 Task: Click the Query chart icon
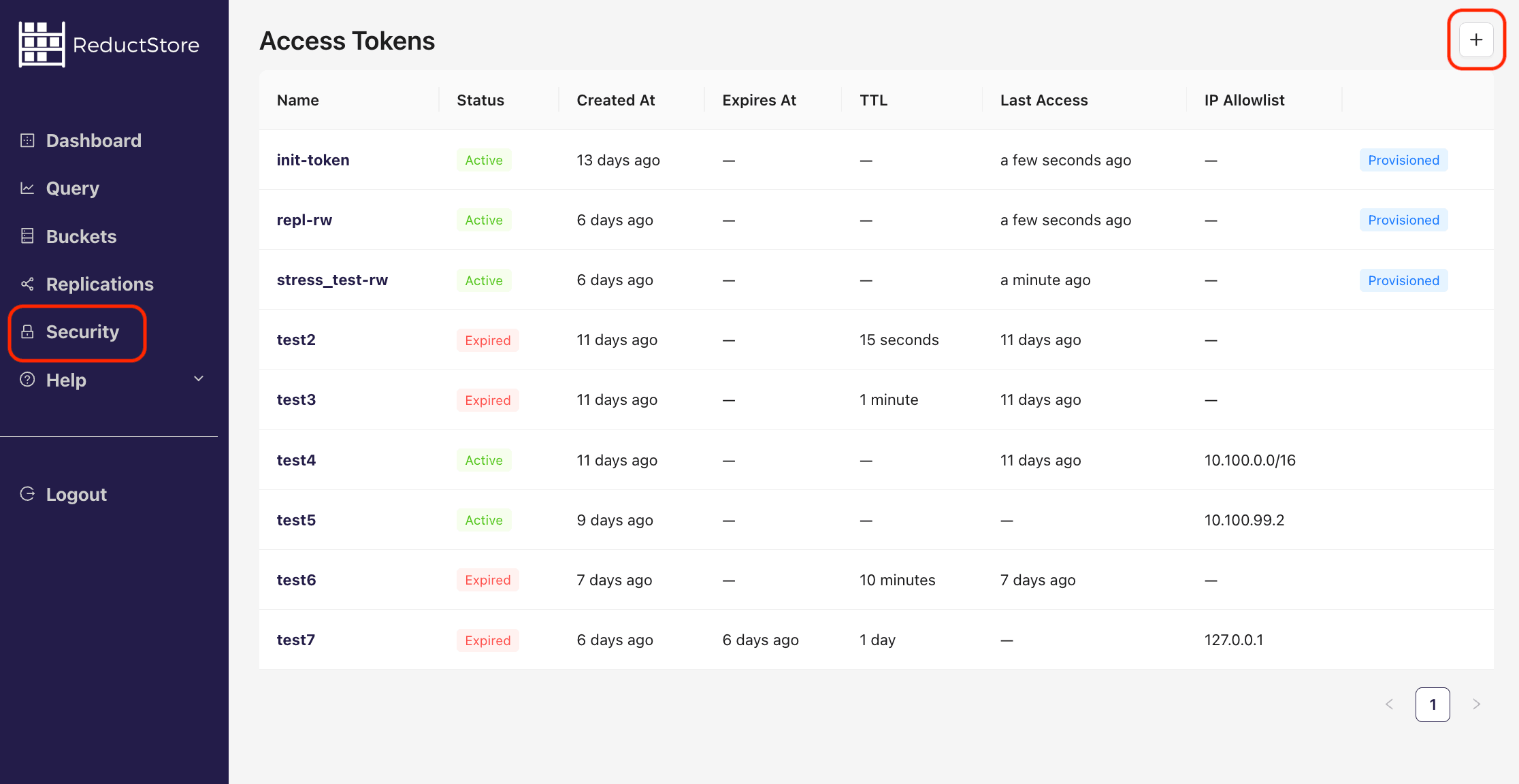click(27, 188)
